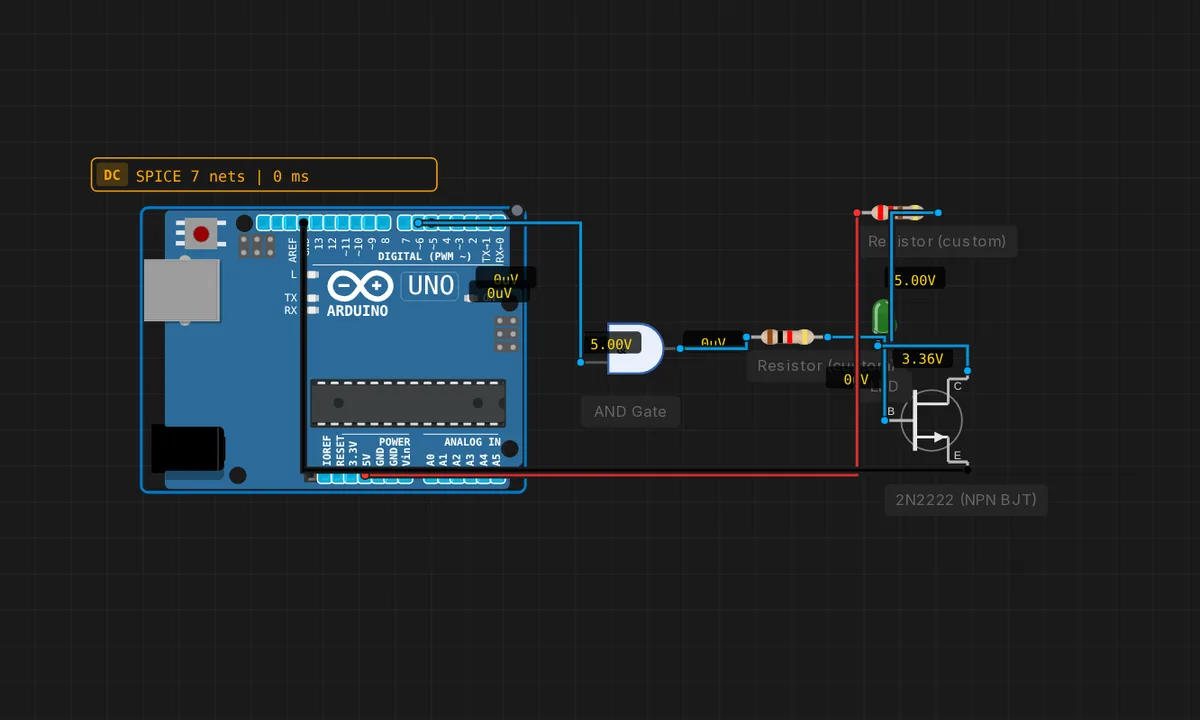Select the top resistor attached to the red wire
The image size is (1200, 720).
(897, 212)
